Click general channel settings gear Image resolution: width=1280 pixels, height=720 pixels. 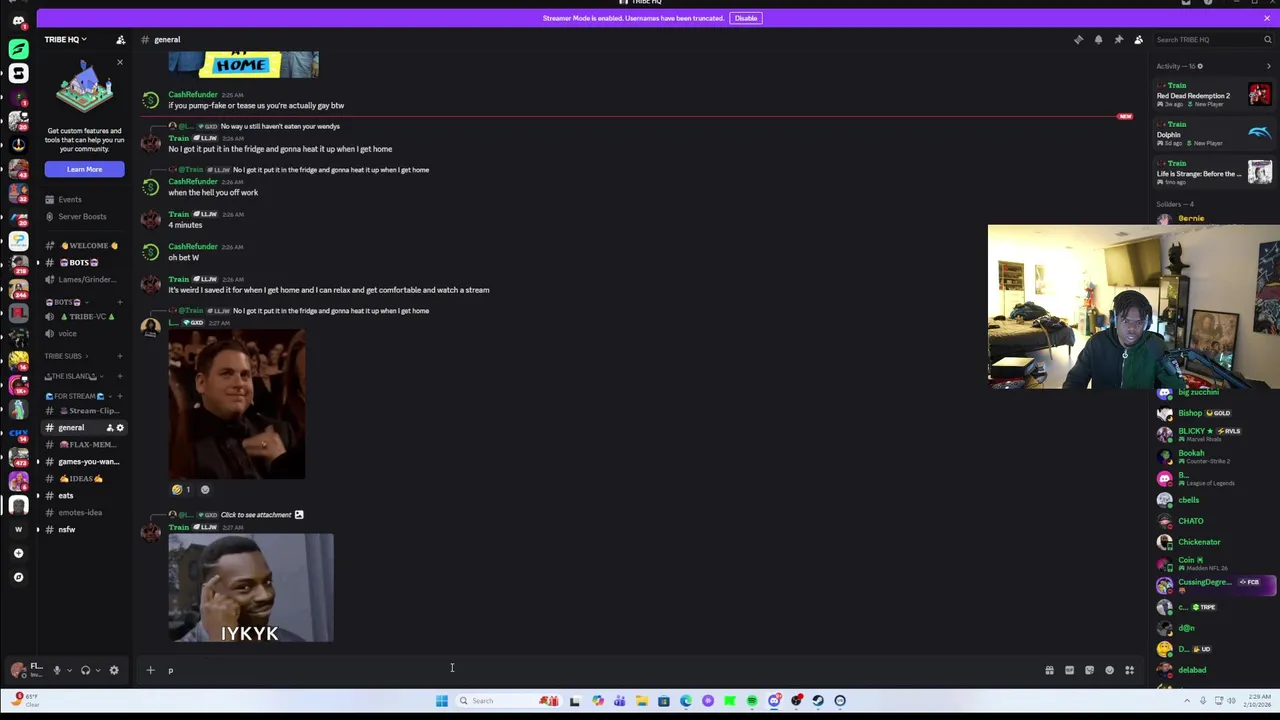(120, 428)
